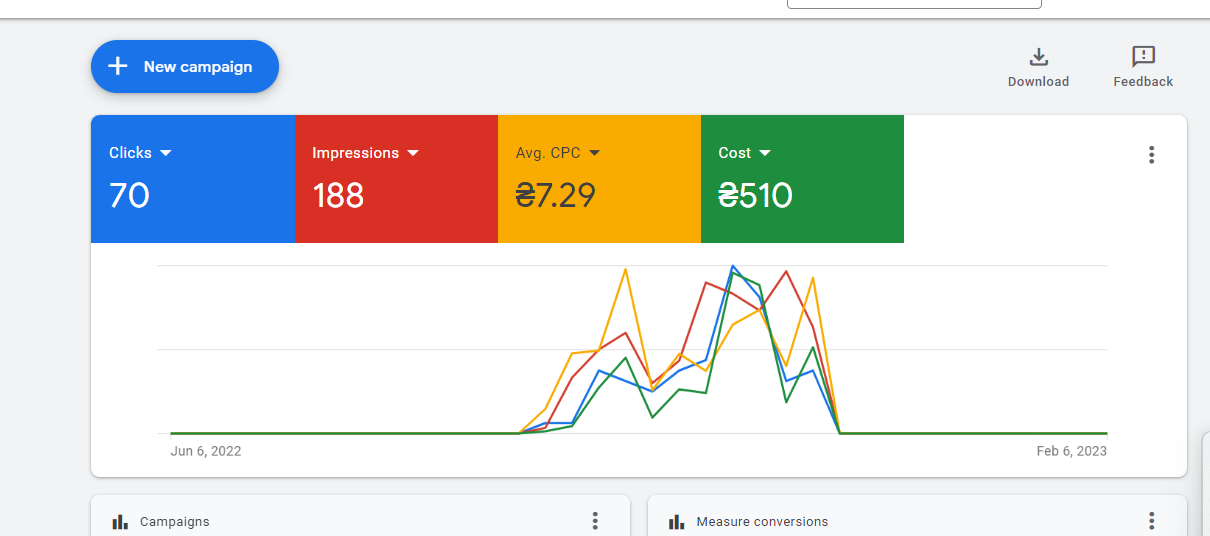1210x536 pixels.
Task: Click the Campaigns bar chart icon
Action: (120, 522)
